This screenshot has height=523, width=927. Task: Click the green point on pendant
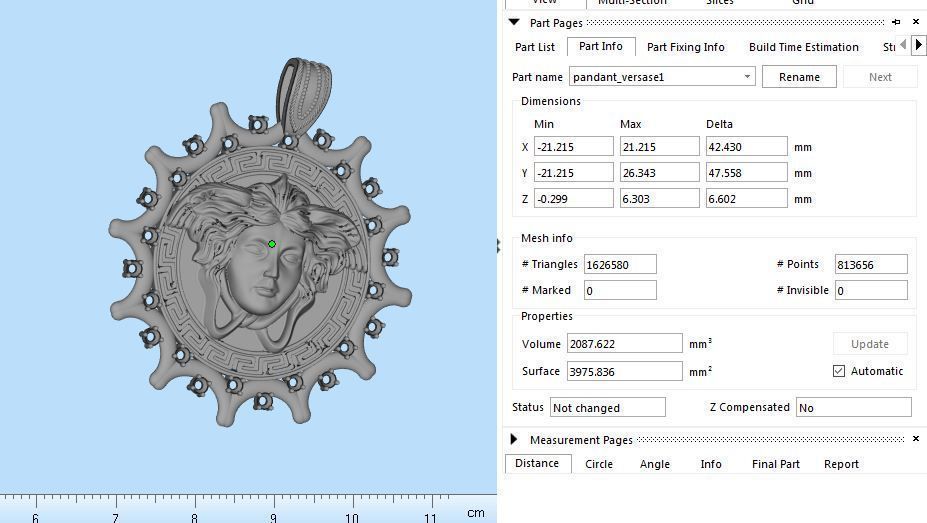(272, 243)
